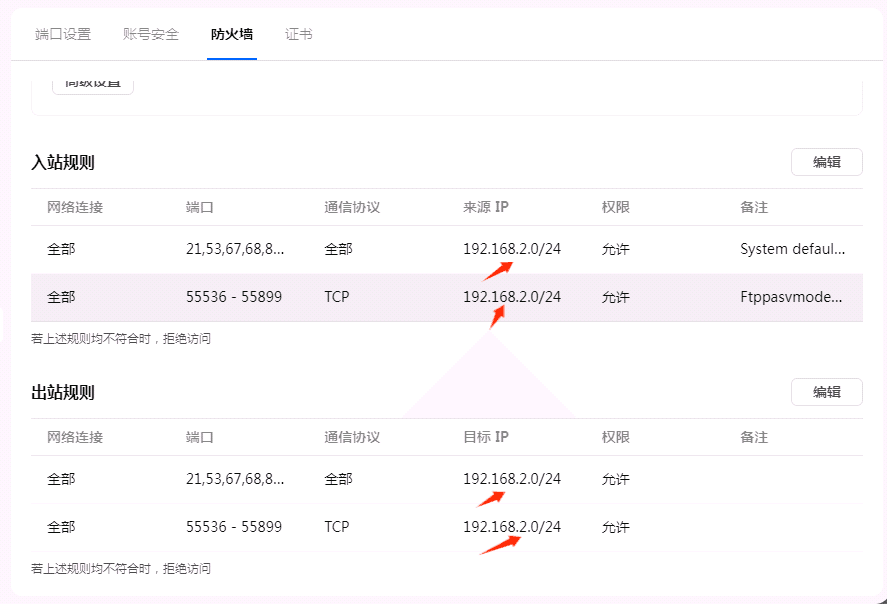
Task: Click the partially visible 高级设置 button
Action: tap(93, 84)
